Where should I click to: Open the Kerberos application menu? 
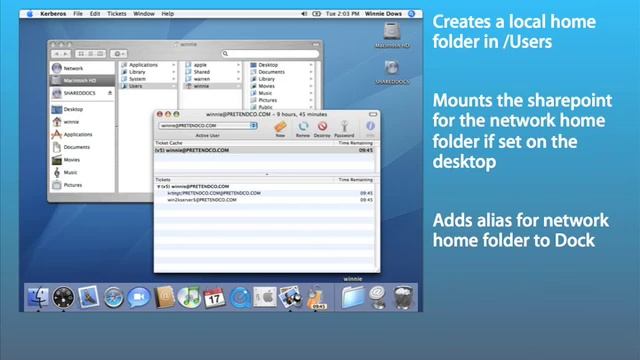[53, 13]
